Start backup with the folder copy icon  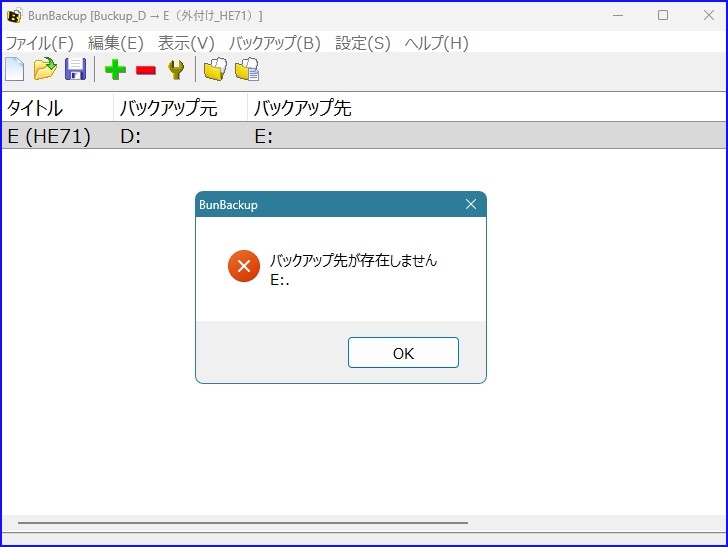click(215, 69)
